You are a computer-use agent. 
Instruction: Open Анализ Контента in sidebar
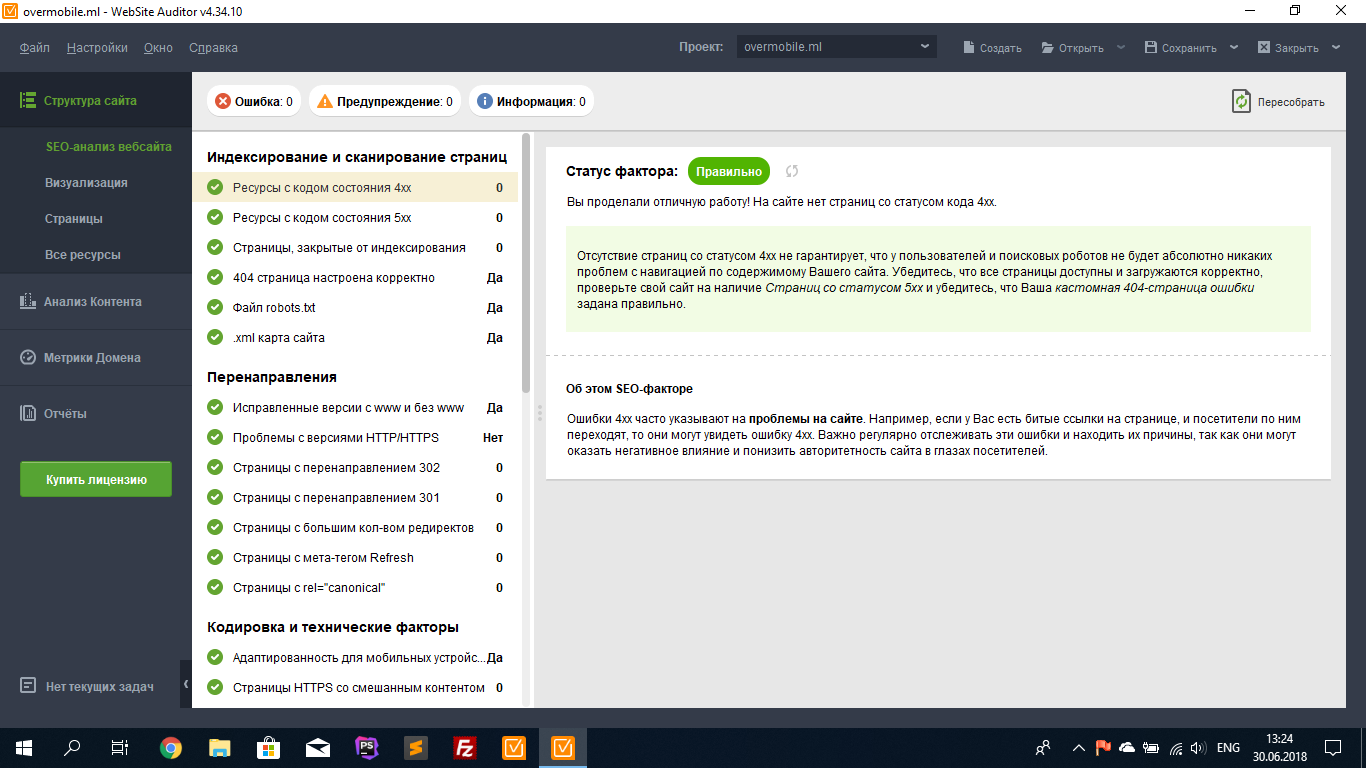tap(92, 301)
